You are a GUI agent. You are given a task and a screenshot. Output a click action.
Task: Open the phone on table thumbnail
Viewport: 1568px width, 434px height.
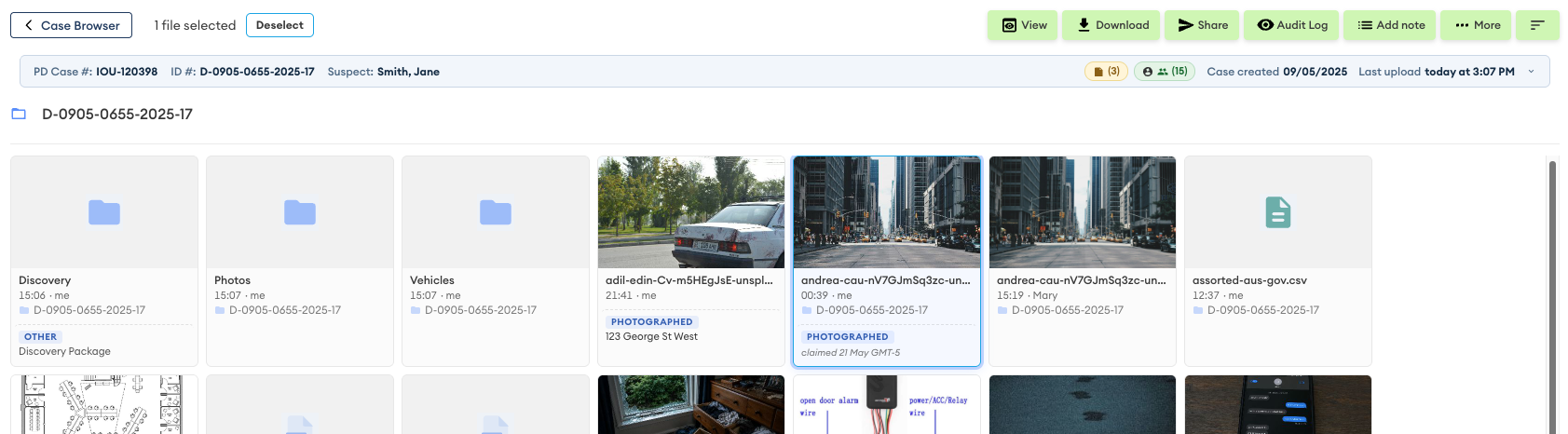(1278, 405)
